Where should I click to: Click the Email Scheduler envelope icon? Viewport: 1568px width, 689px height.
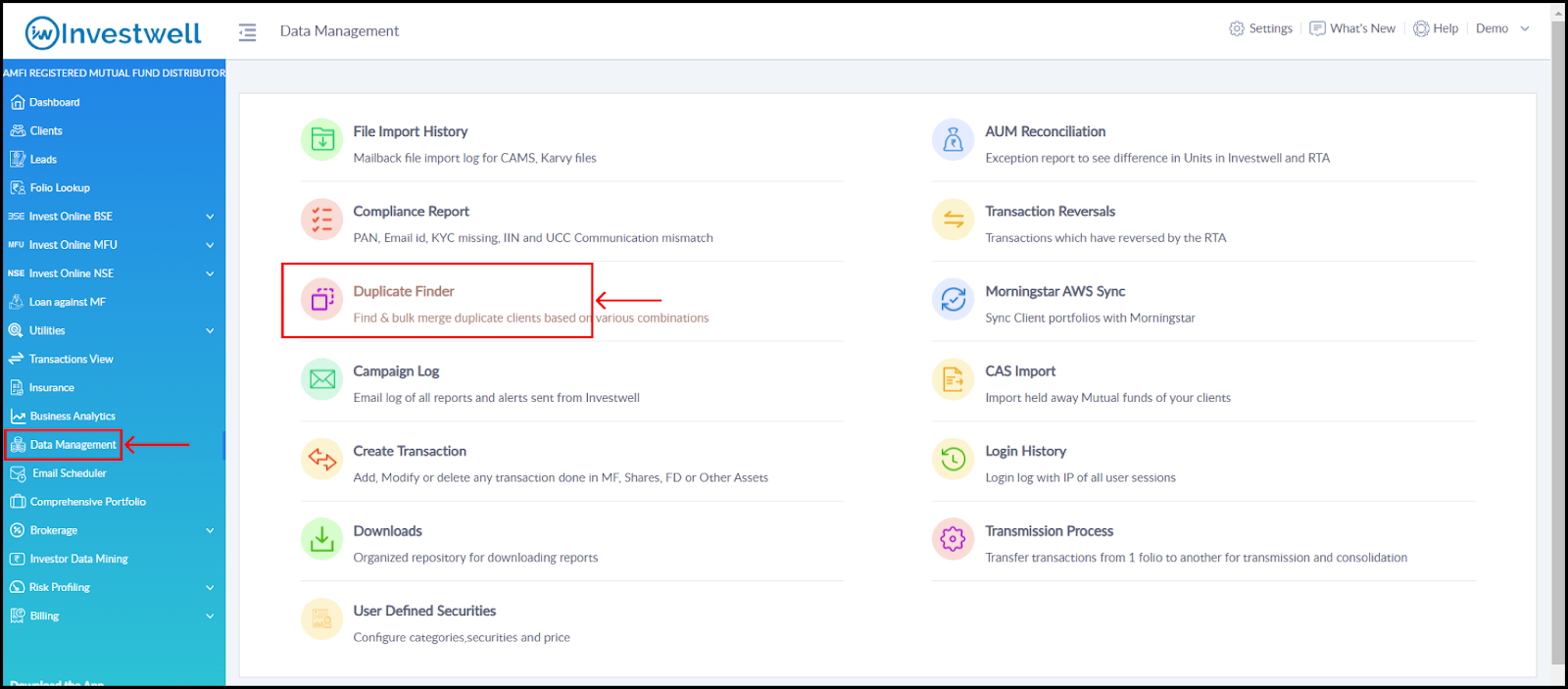coord(18,473)
